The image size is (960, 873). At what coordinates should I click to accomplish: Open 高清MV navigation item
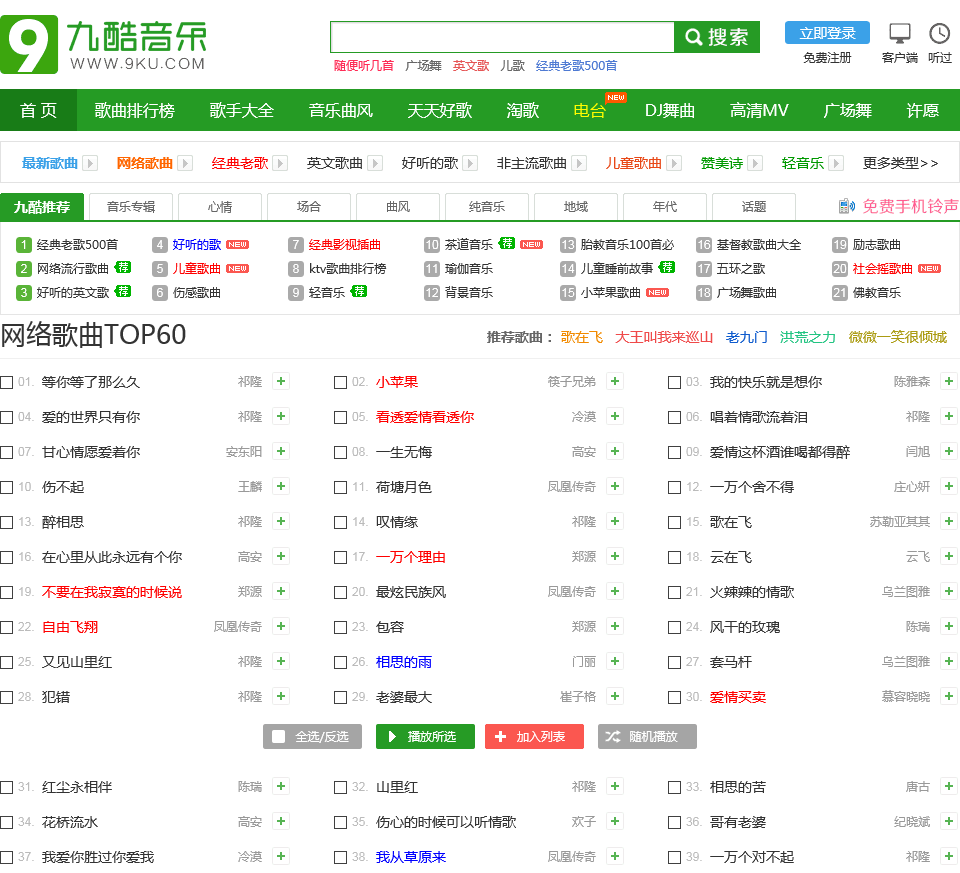pyautogui.click(x=759, y=110)
